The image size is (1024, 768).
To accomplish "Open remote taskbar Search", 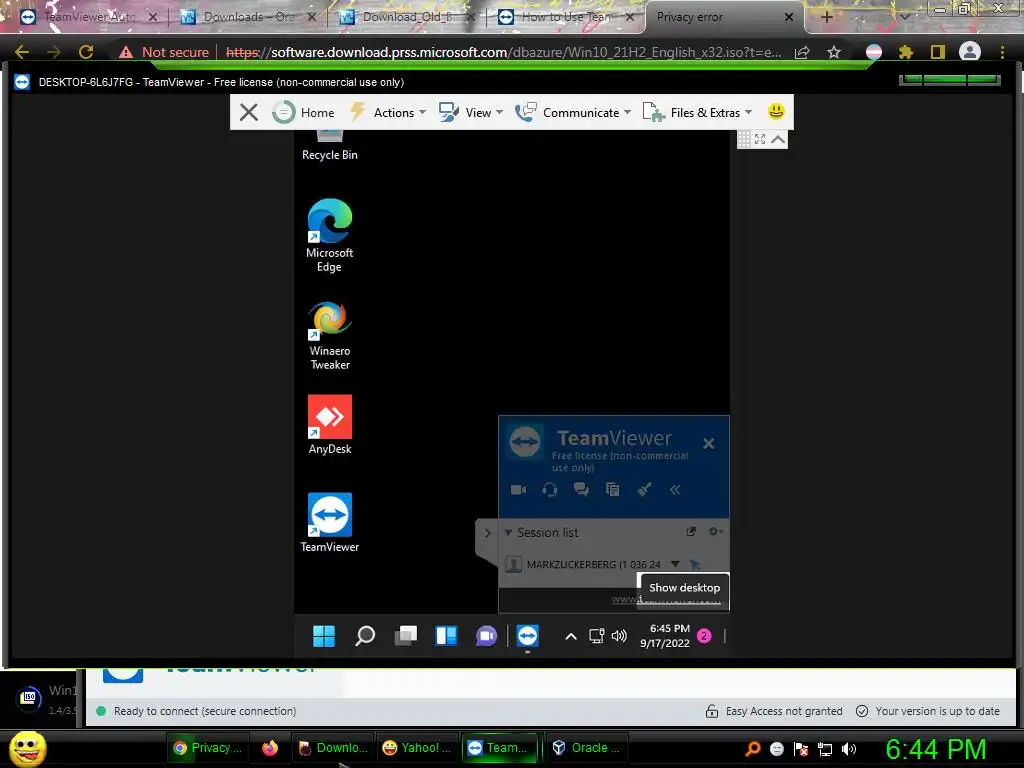I will pyautogui.click(x=364, y=635).
